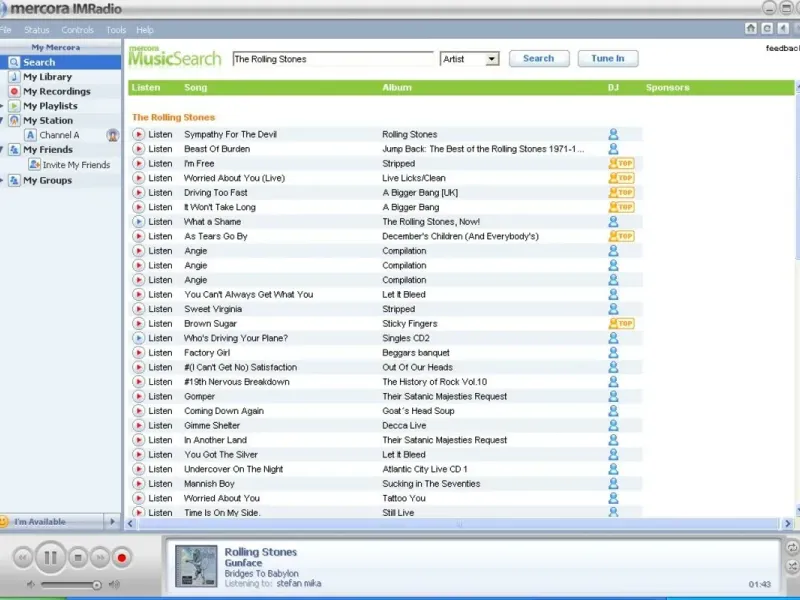Click the low volume speaker icon
The width and height of the screenshot is (800, 600).
point(31,585)
